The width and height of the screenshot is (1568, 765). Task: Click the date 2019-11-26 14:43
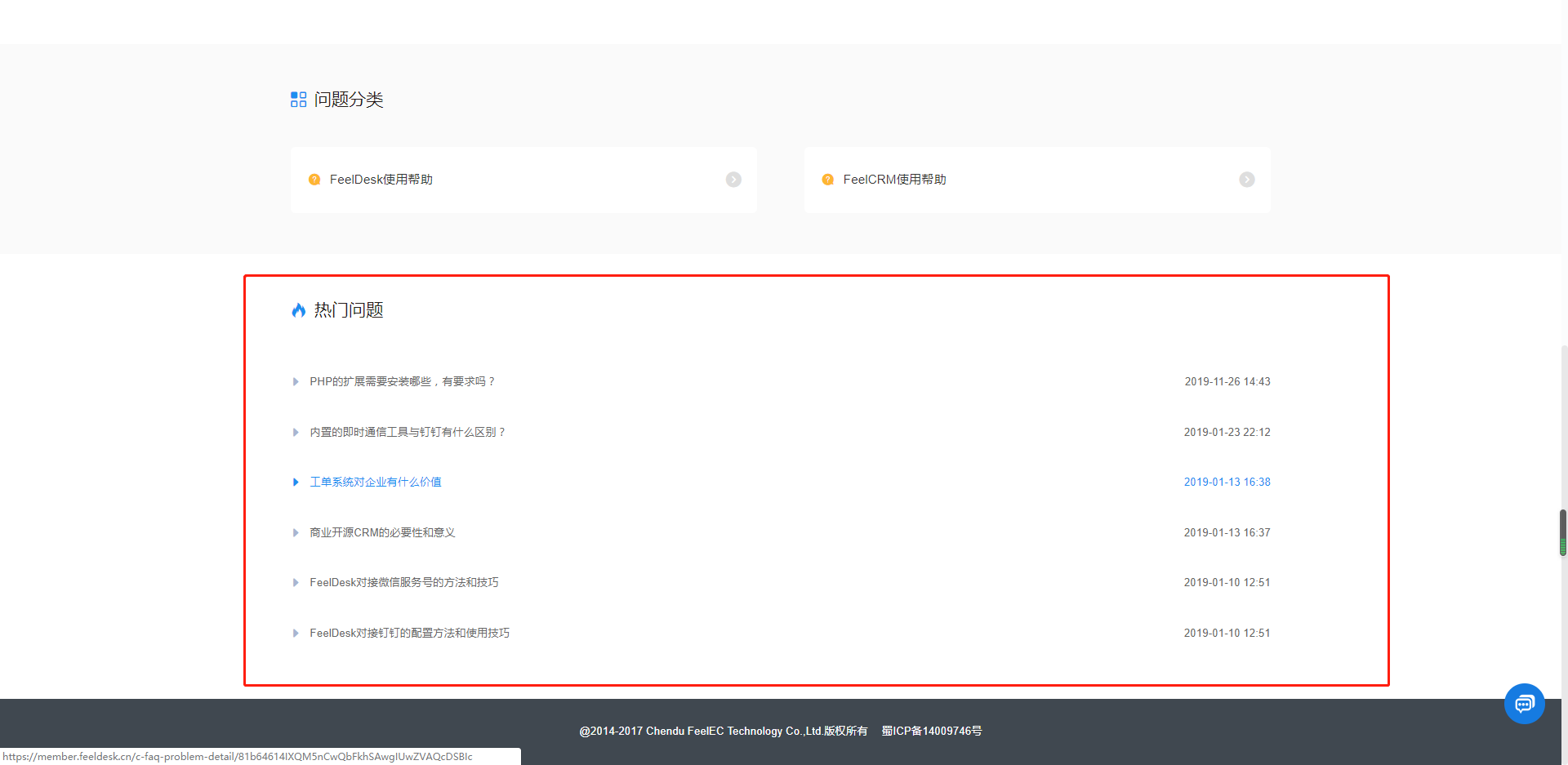tap(1227, 381)
